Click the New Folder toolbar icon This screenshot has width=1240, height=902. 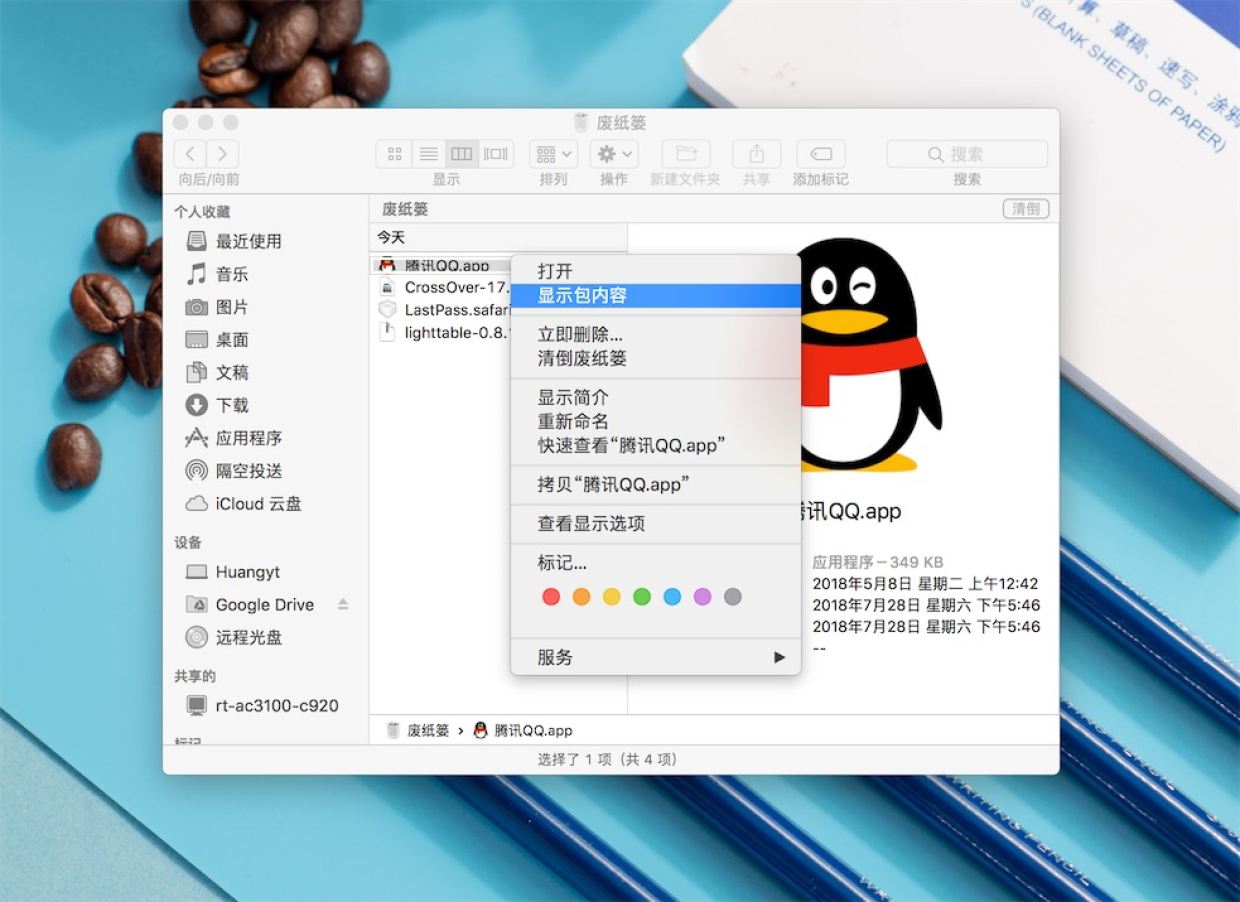(686, 154)
